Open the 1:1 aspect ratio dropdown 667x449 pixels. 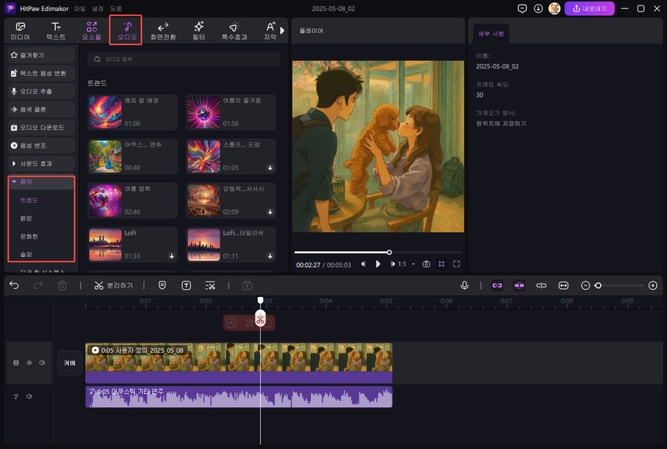click(x=406, y=264)
